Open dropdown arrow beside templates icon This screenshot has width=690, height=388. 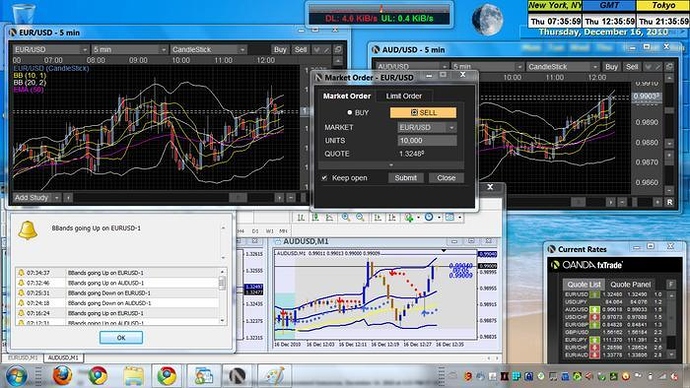(459, 217)
